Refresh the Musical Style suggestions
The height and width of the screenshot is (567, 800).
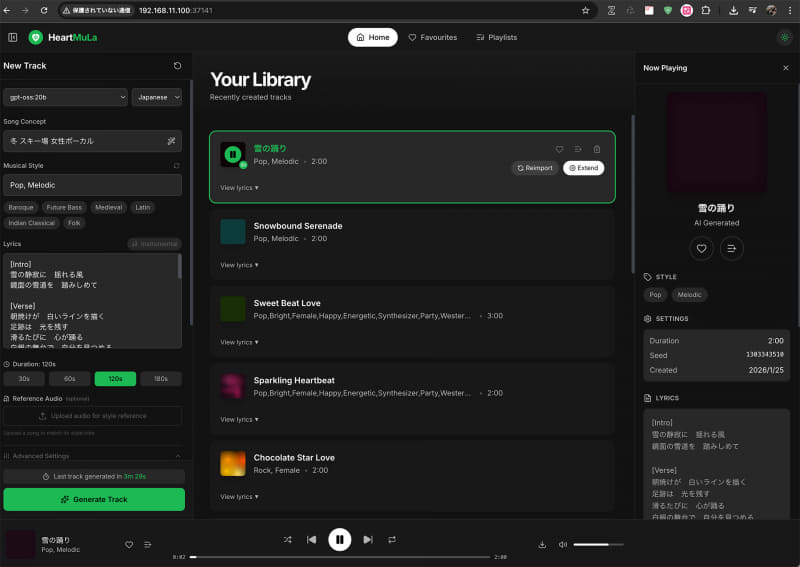click(x=177, y=166)
